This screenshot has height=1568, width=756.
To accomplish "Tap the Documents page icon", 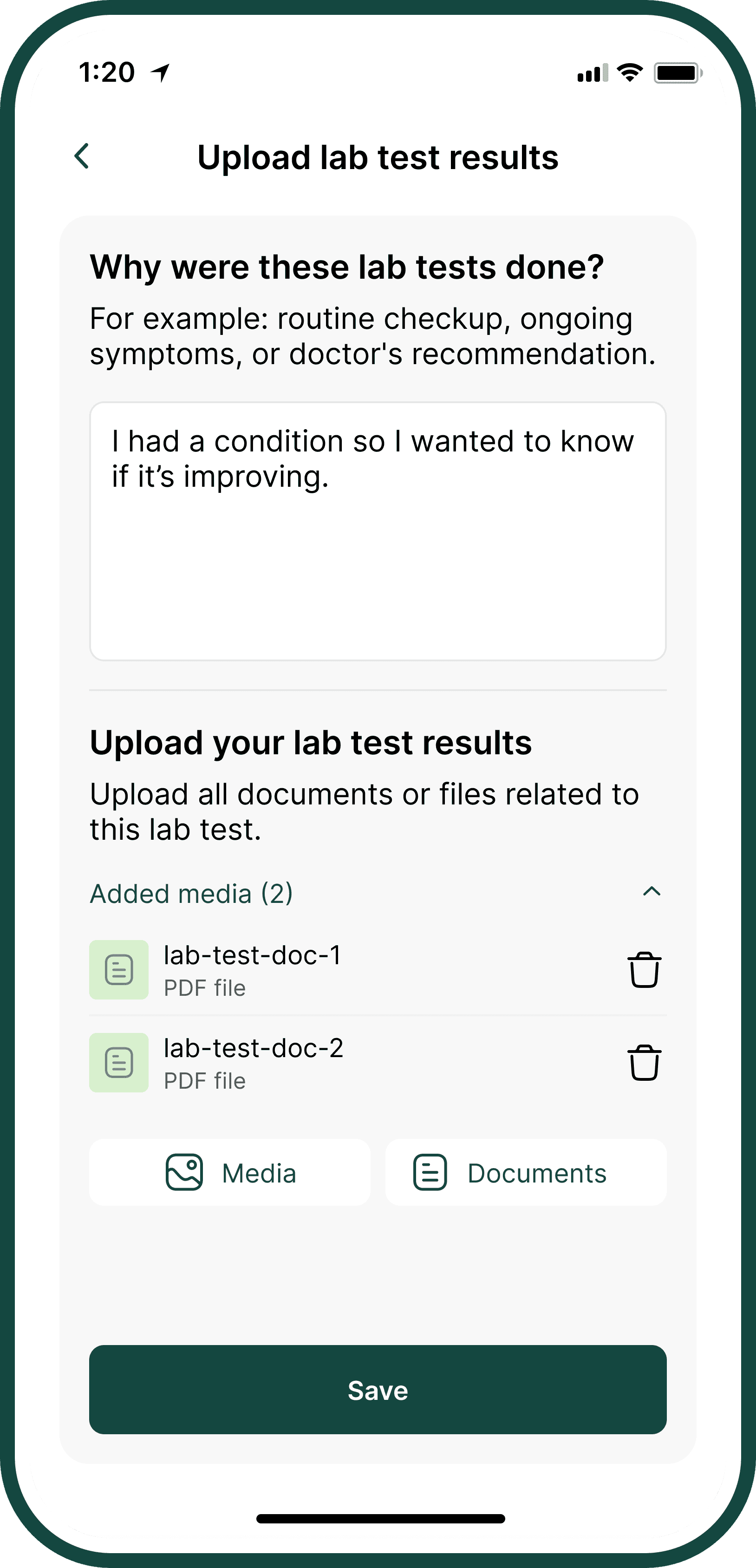I will [430, 1172].
